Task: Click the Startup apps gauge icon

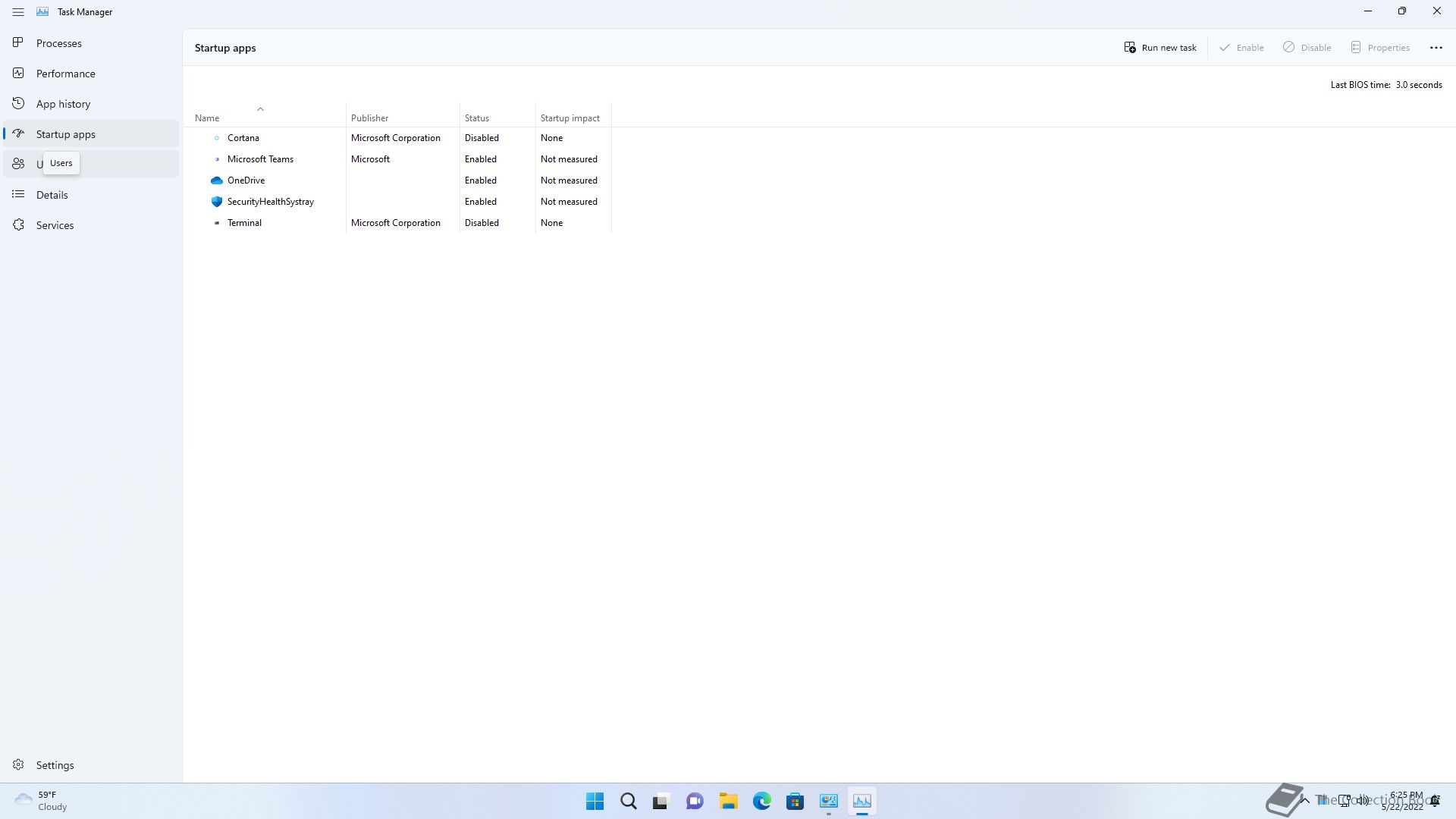Action: tap(18, 133)
